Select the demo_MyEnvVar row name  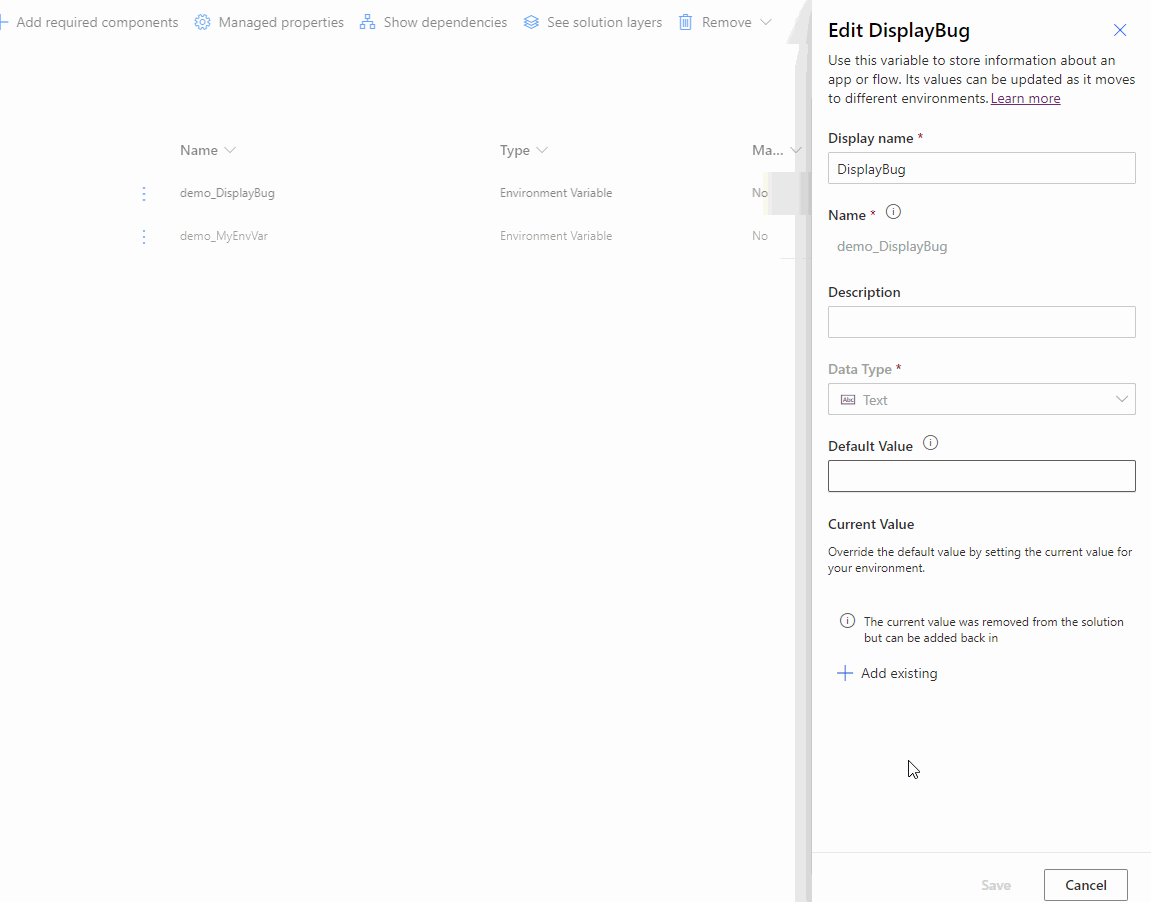coord(224,236)
